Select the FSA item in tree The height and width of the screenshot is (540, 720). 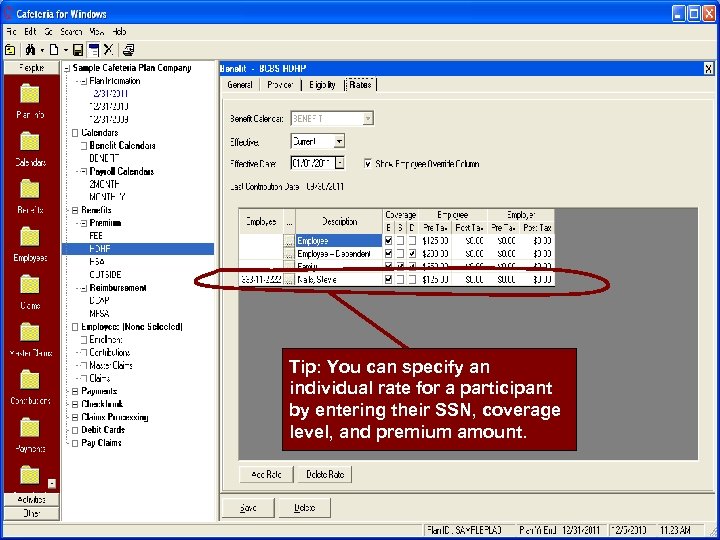(x=97, y=262)
